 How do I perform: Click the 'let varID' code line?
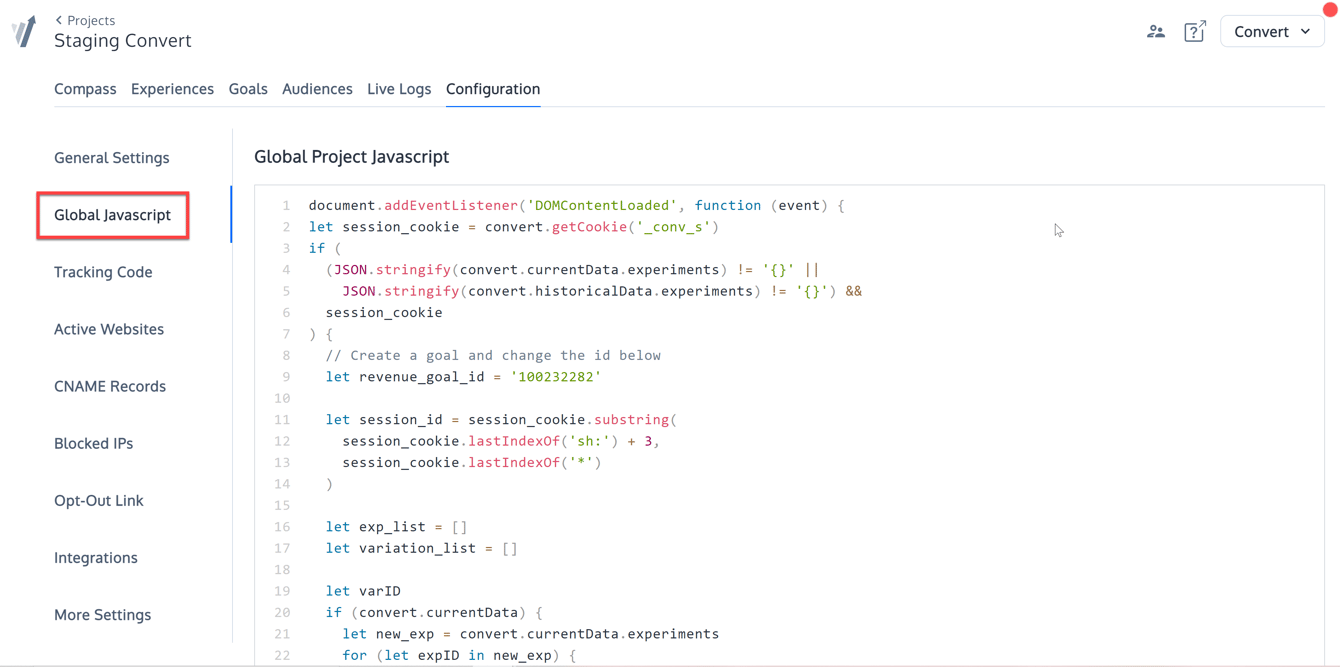363,591
